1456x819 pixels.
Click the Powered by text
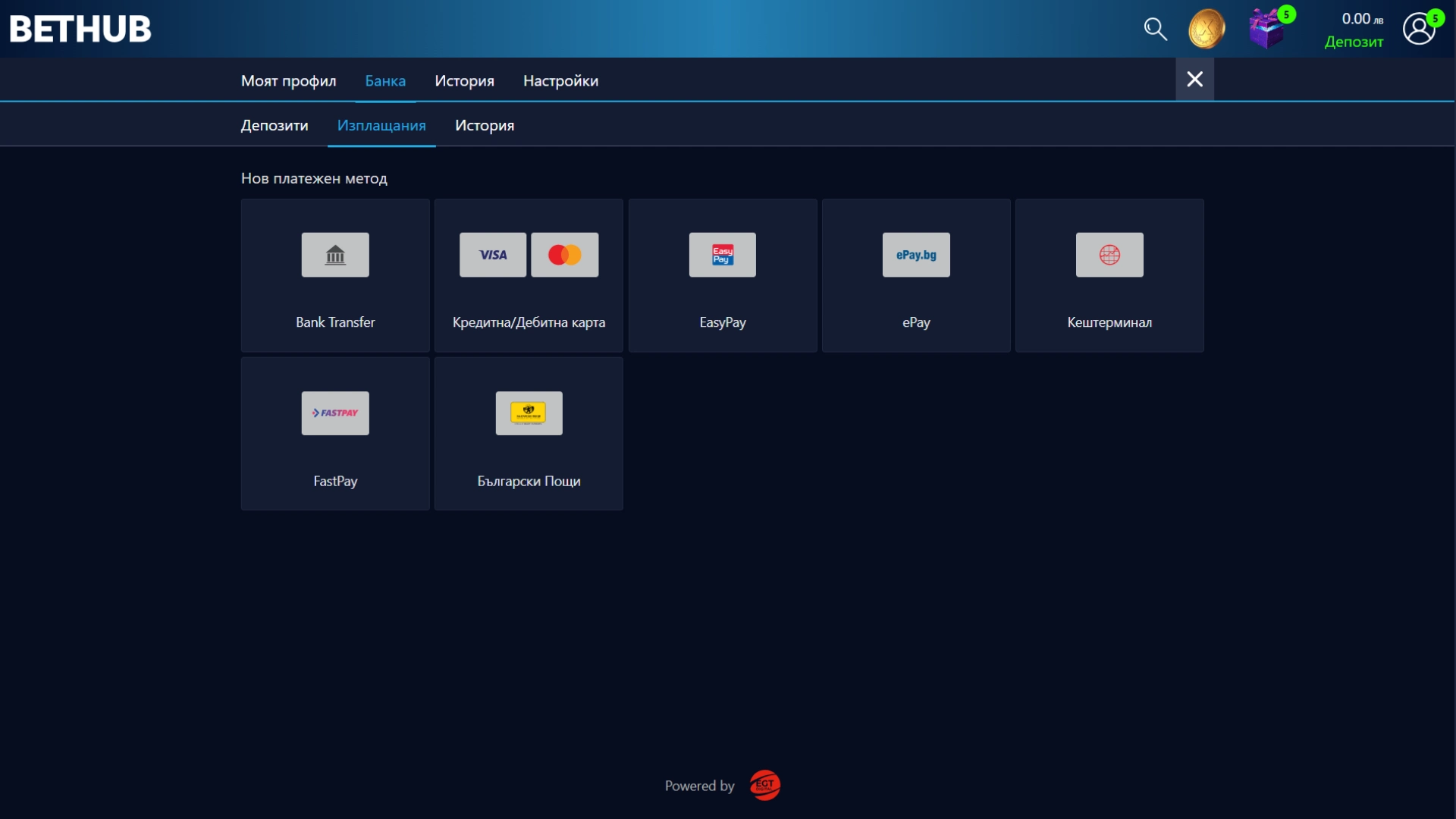[700, 786]
